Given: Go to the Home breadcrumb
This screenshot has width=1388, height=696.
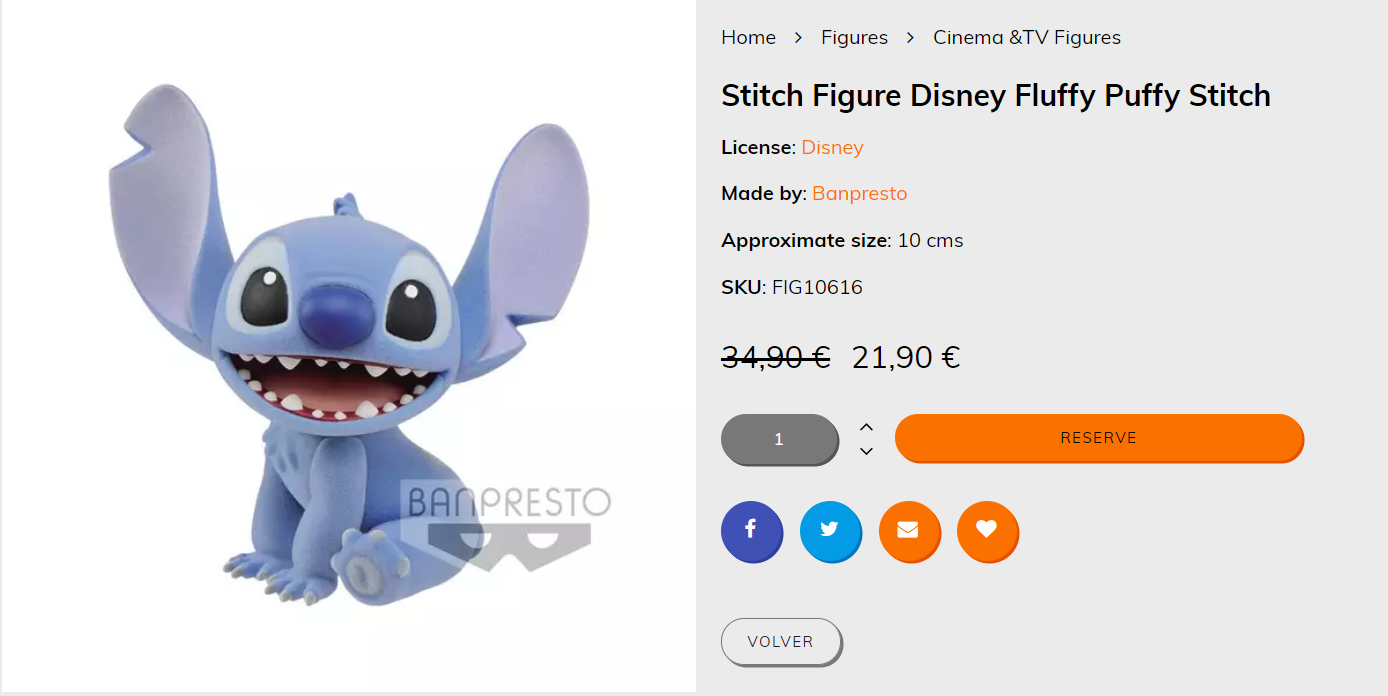Looking at the screenshot, I should 748,37.
